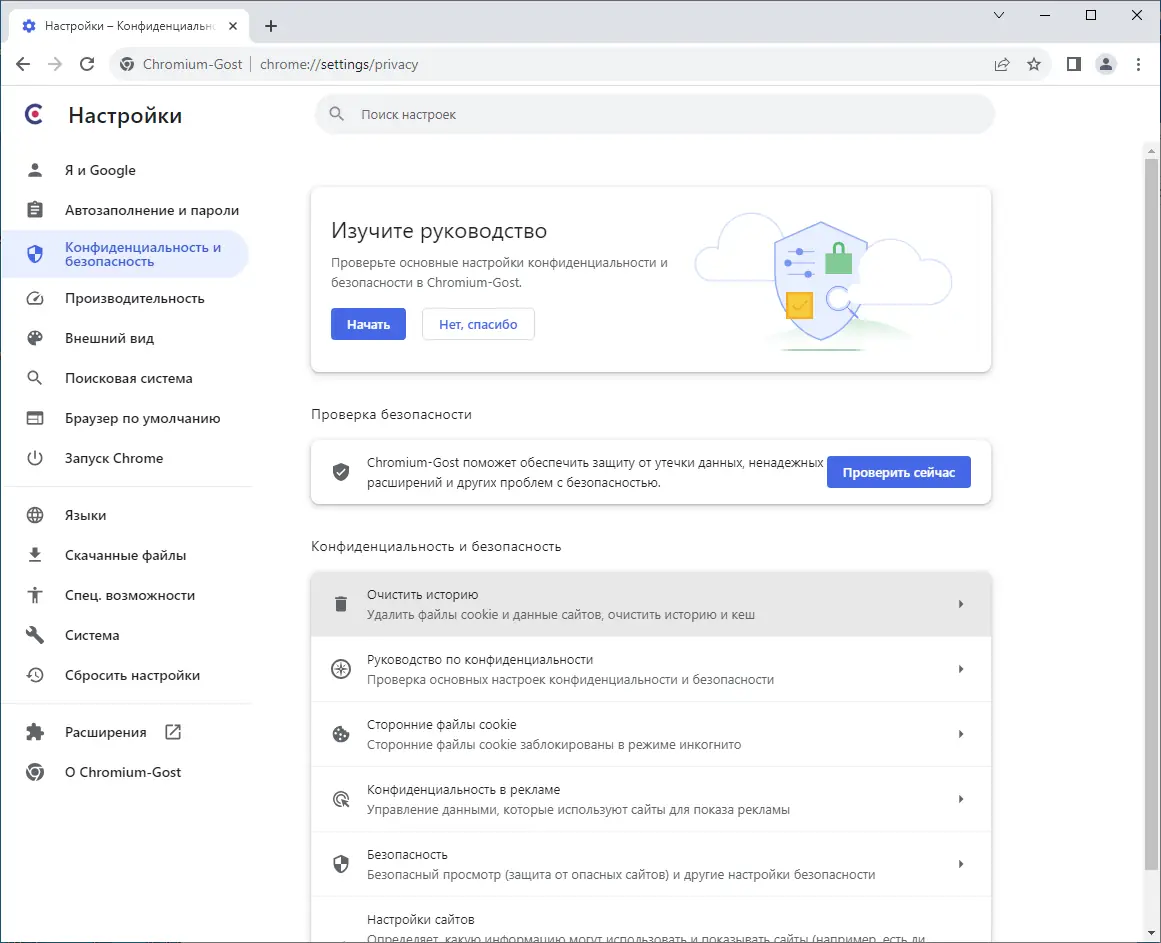
Task: Click the Поиск настроек search field
Action: coord(655,115)
